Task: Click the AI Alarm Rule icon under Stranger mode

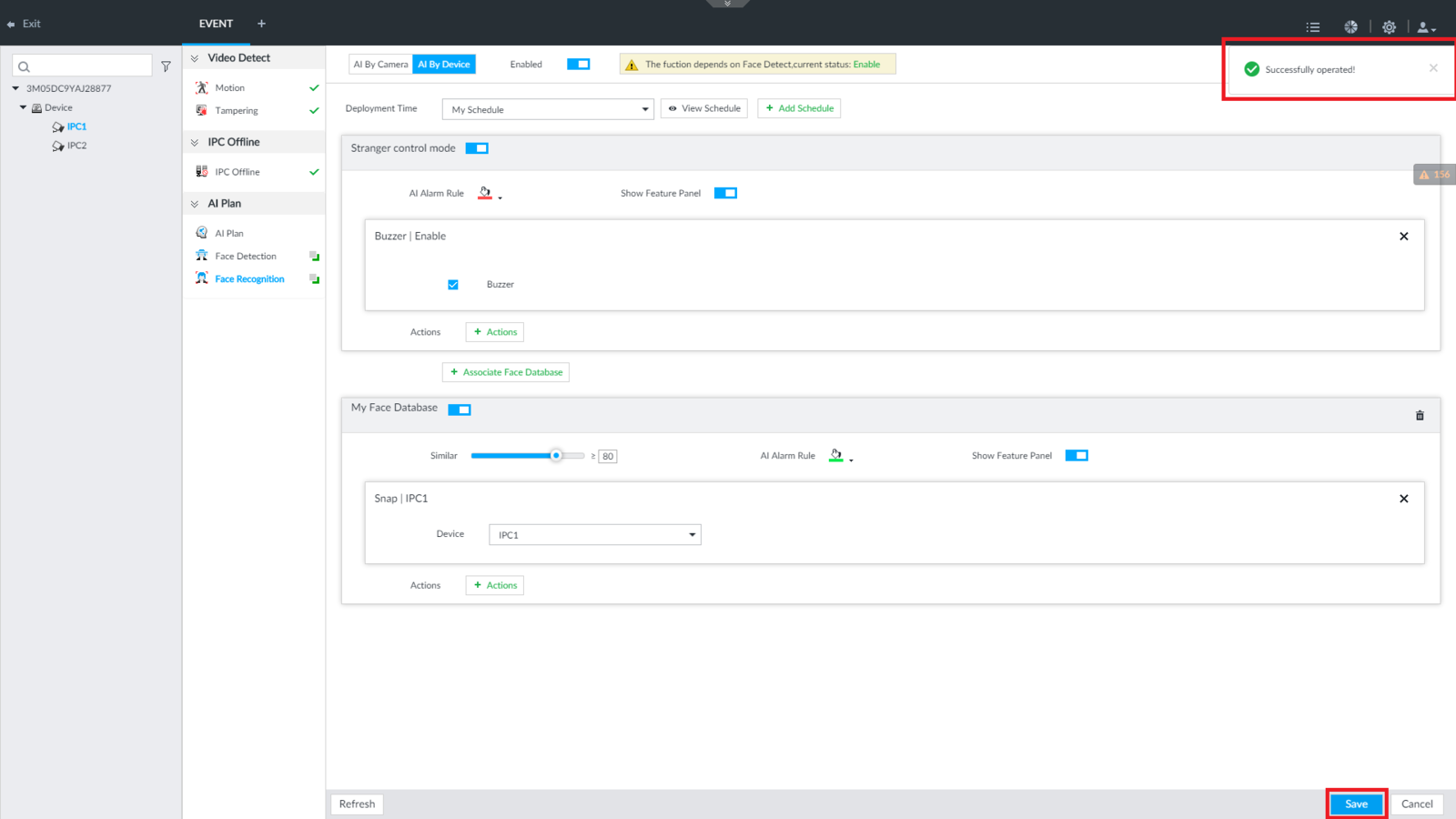Action: pos(486,193)
